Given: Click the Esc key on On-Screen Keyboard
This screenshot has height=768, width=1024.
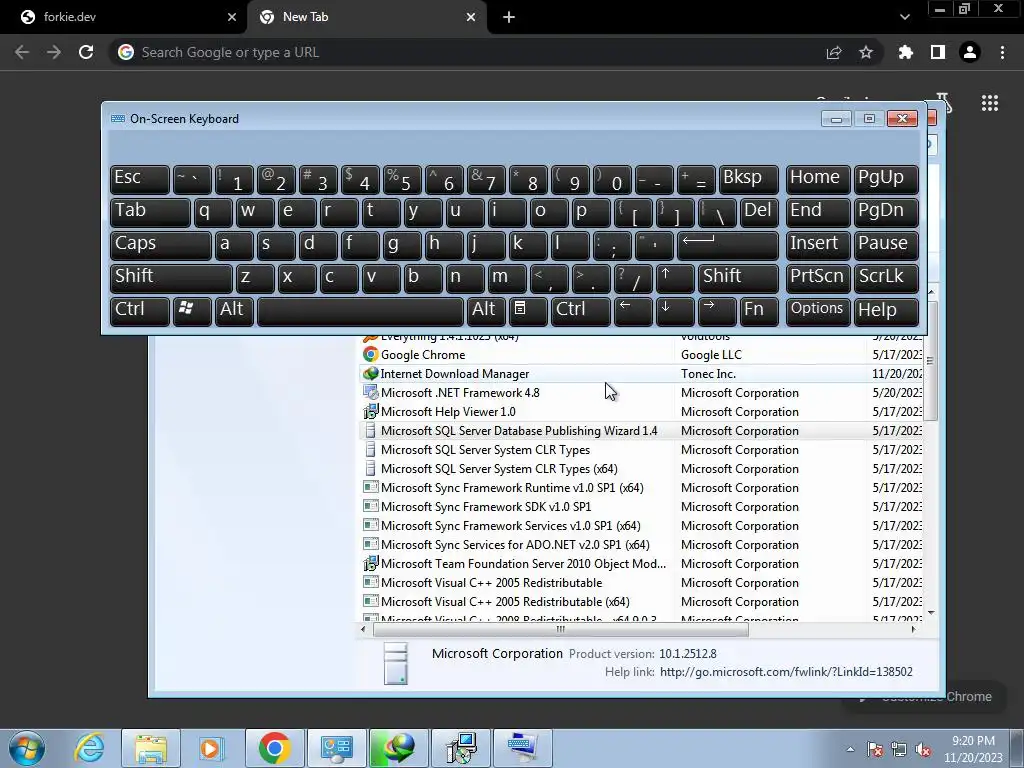Looking at the screenshot, I should (x=140, y=179).
